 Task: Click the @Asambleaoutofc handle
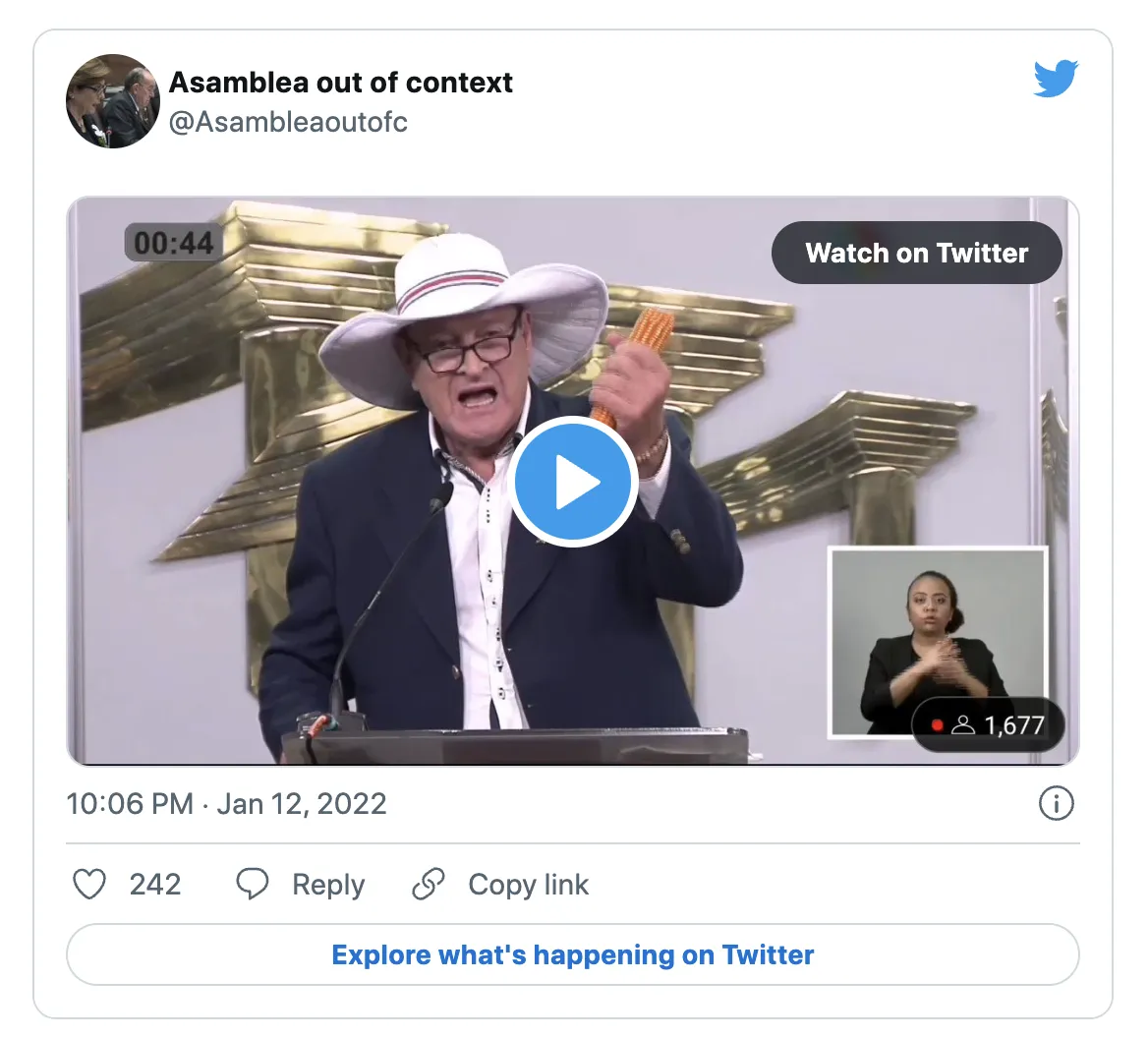pyautogui.click(x=288, y=122)
